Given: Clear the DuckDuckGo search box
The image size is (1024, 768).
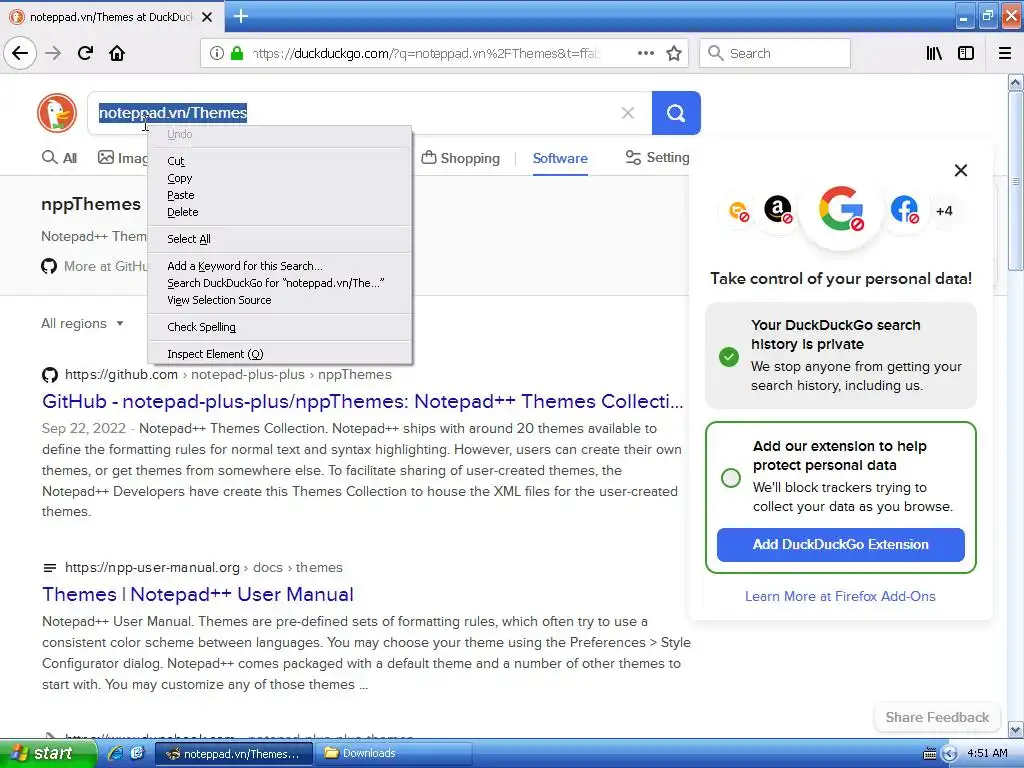Looking at the screenshot, I should 628,113.
